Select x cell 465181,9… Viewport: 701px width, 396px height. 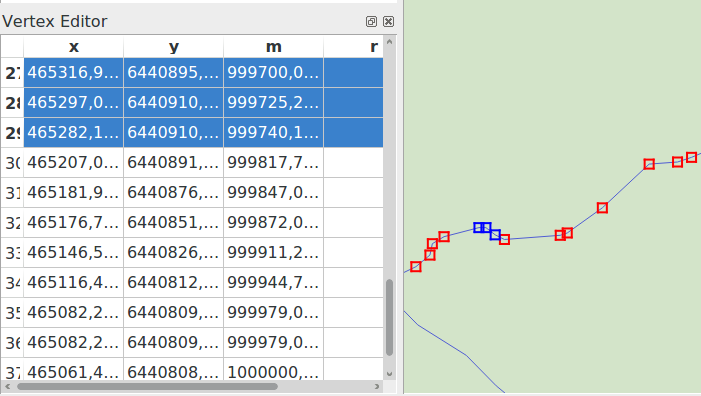point(74,192)
